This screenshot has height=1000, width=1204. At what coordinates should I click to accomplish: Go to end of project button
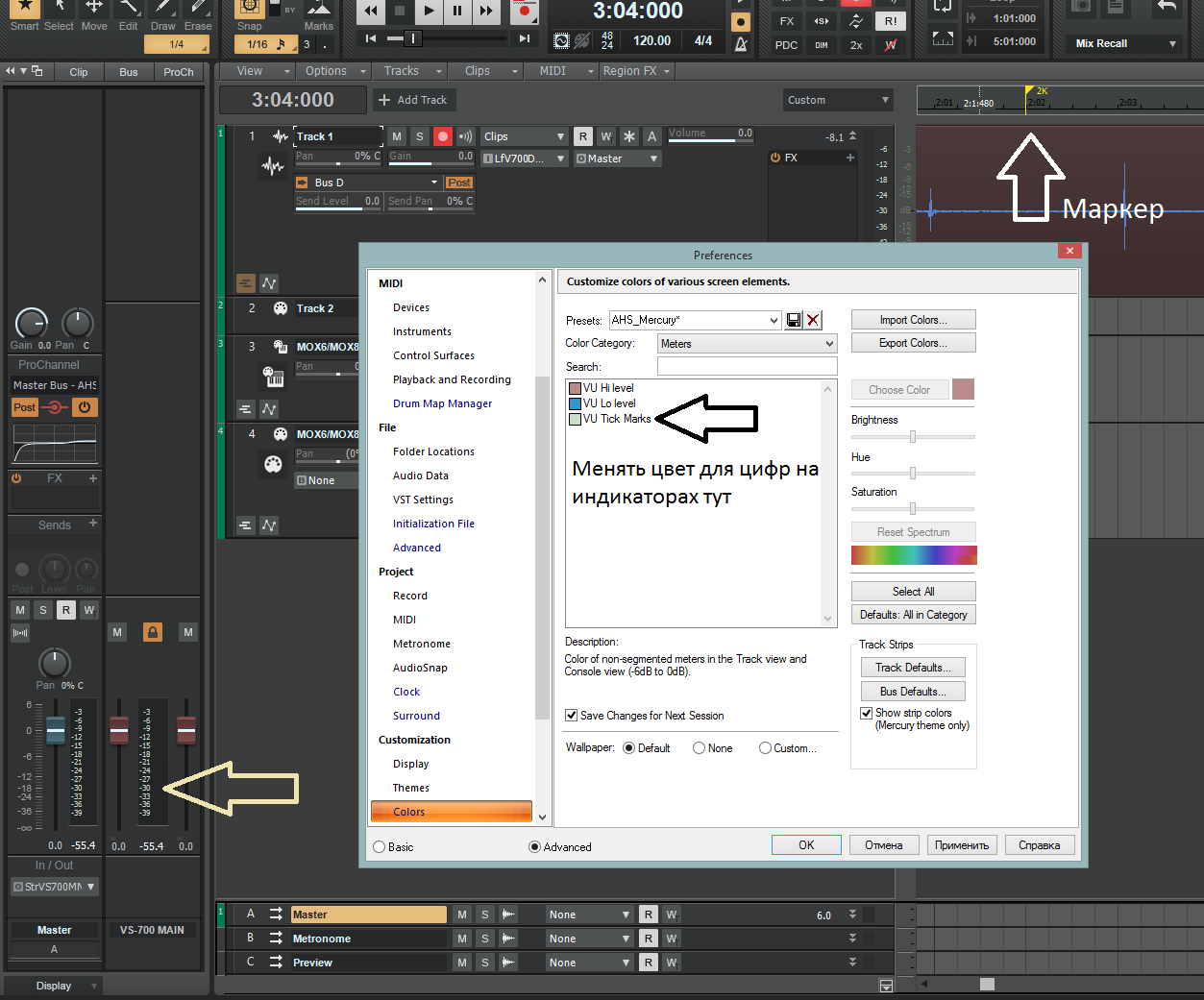pos(524,38)
